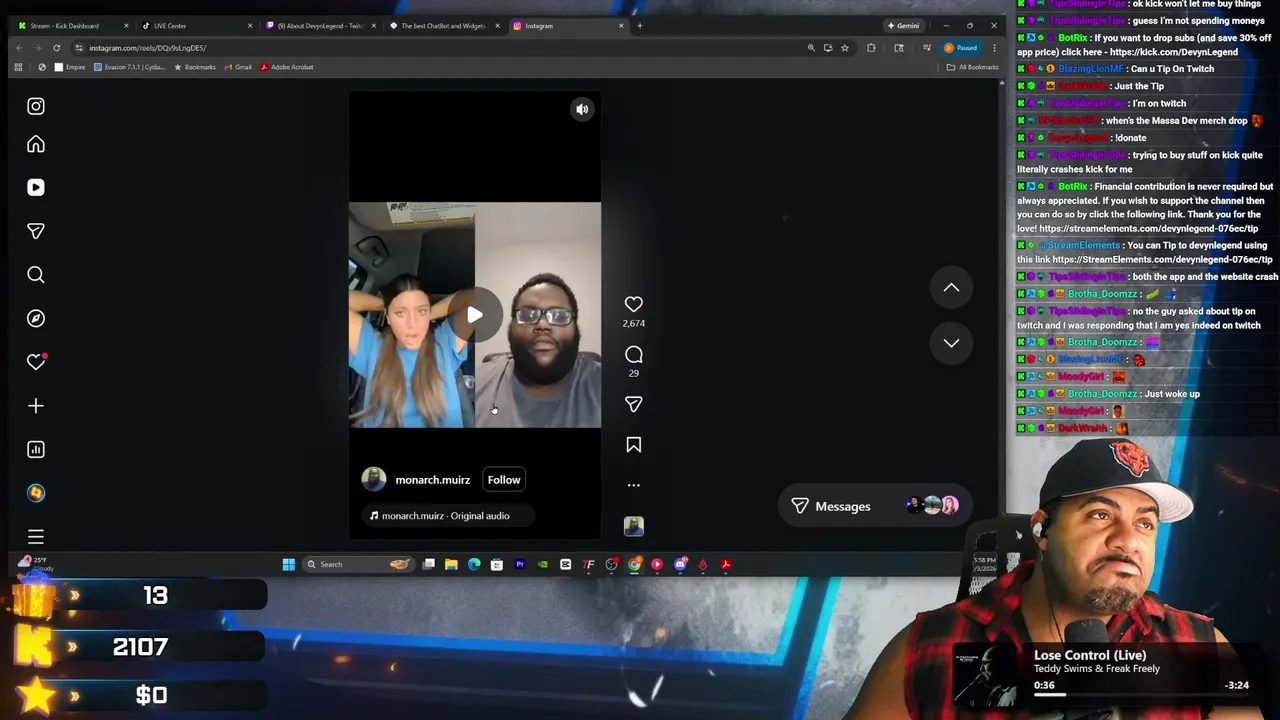Open All Bookmarks folder

[x=972, y=67]
